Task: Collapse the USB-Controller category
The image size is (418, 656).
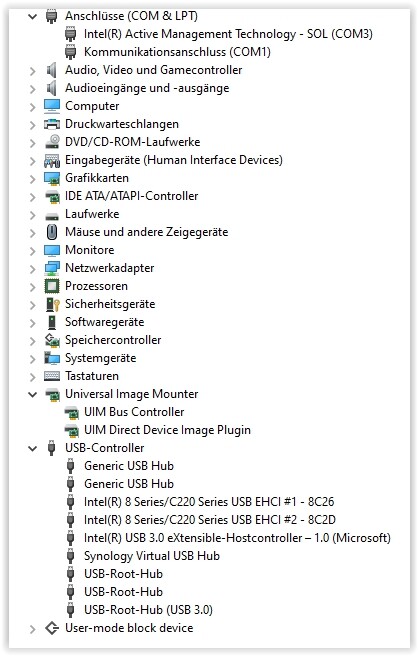Action: coord(32,448)
